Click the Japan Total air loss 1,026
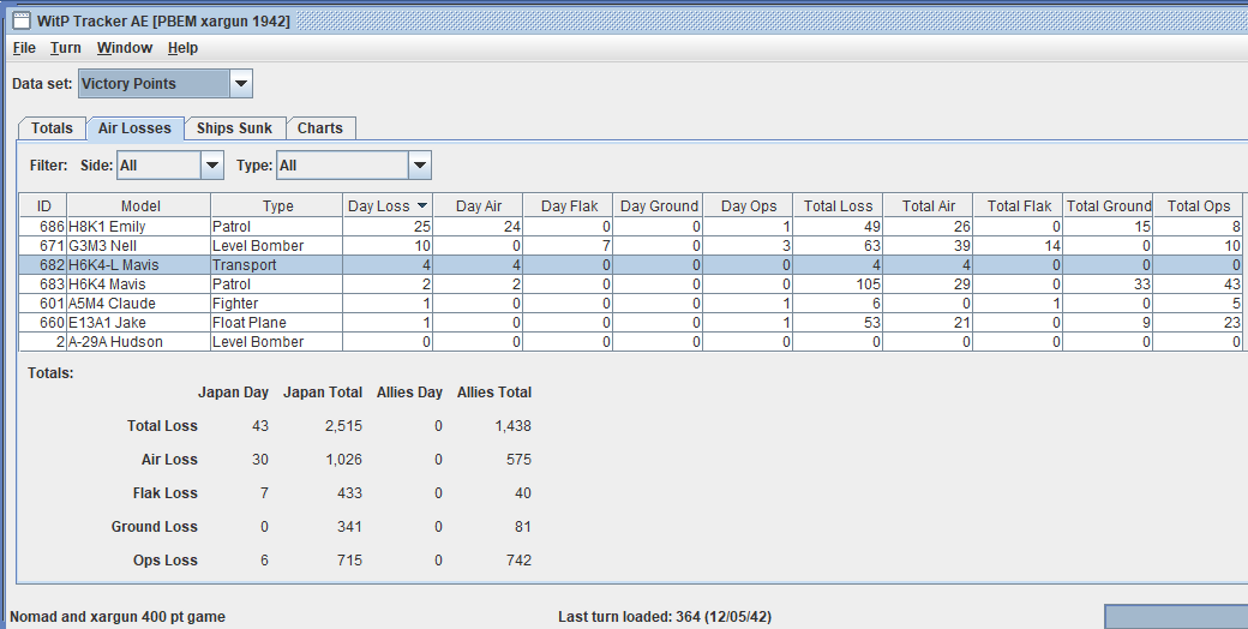The width and height of the screenshot is (1248, 629). pyautogui.click(x=342, y=459)
